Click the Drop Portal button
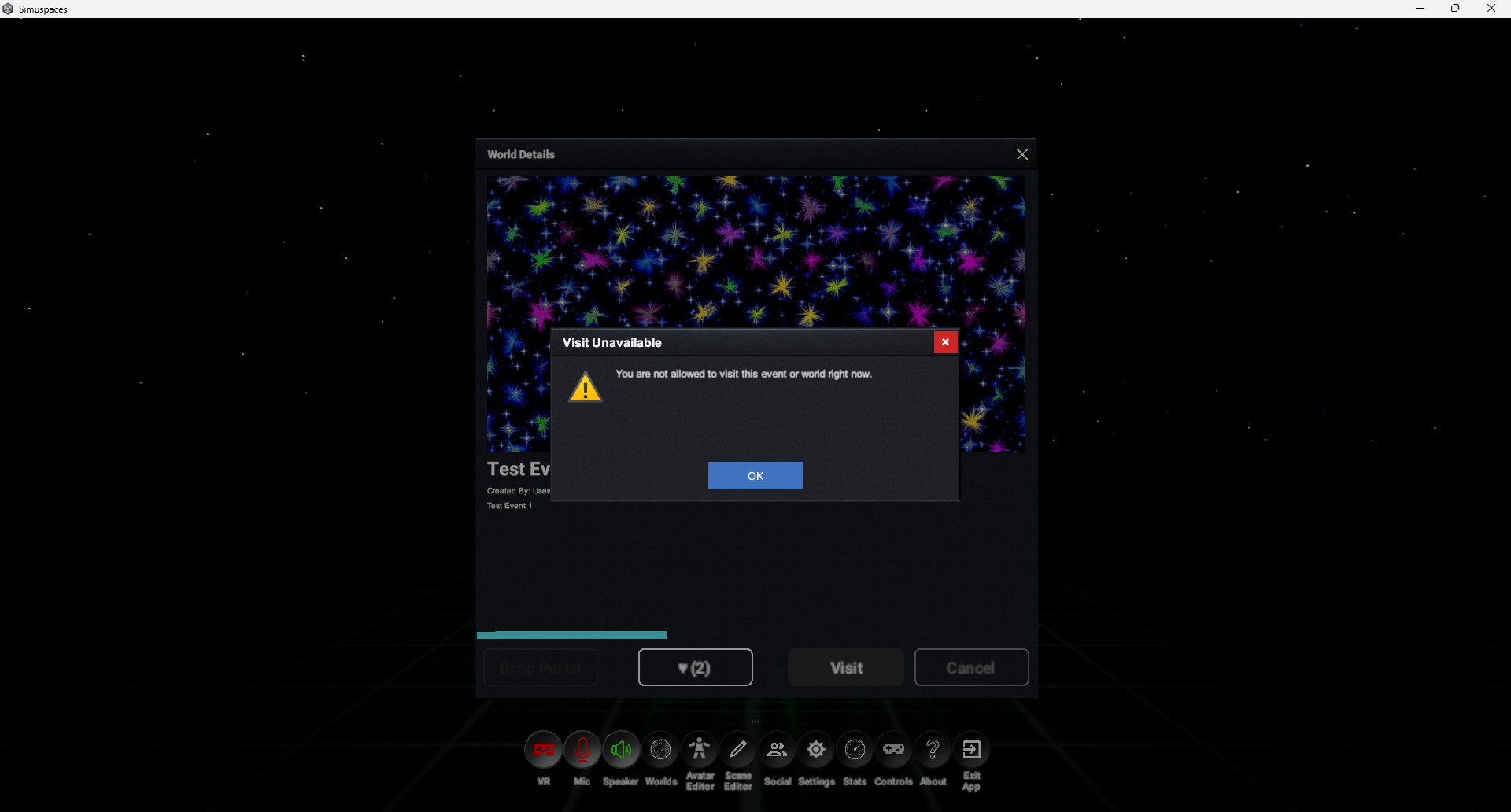 pyautogui.click(x=540, y=667)
